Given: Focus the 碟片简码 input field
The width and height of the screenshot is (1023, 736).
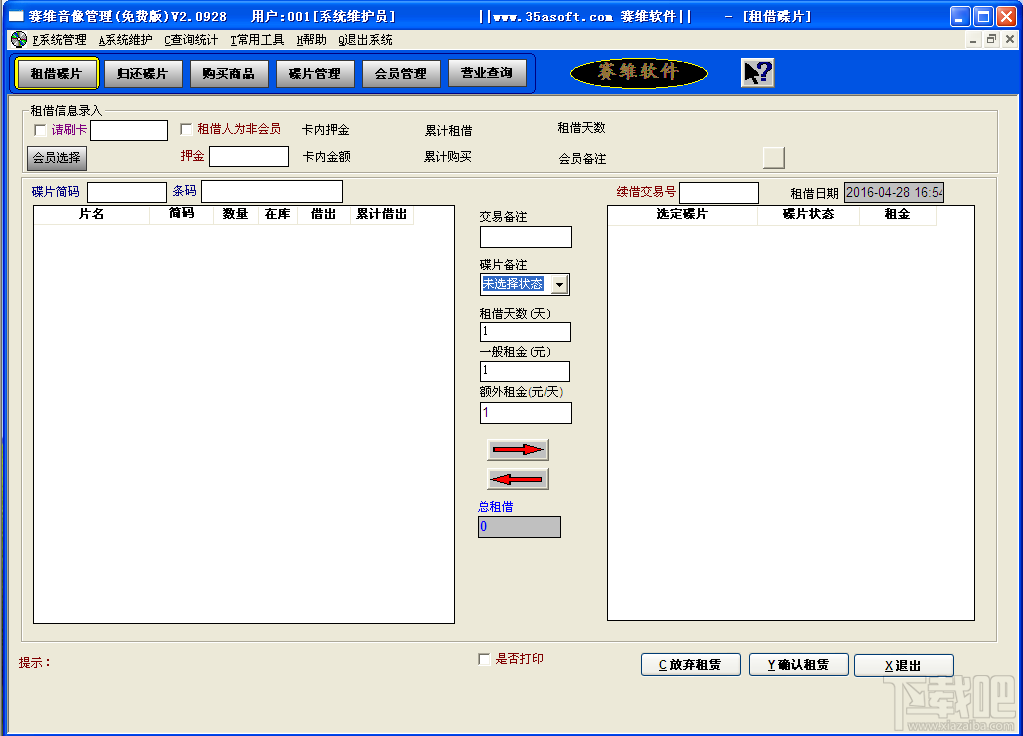Looking at the screenshot, I should 127,192.
